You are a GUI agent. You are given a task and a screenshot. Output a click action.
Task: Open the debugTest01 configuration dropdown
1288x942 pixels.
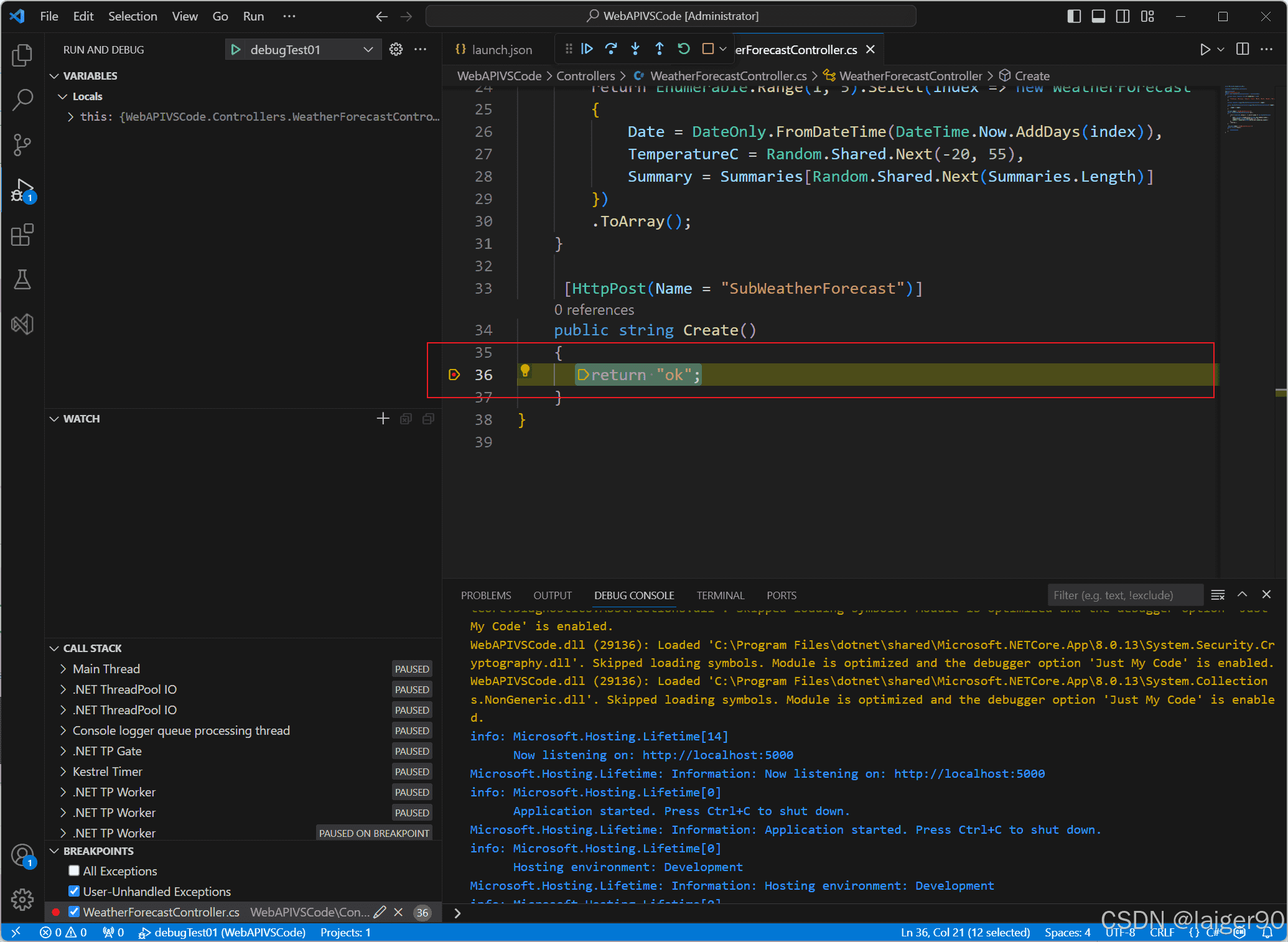coord(368,50)
